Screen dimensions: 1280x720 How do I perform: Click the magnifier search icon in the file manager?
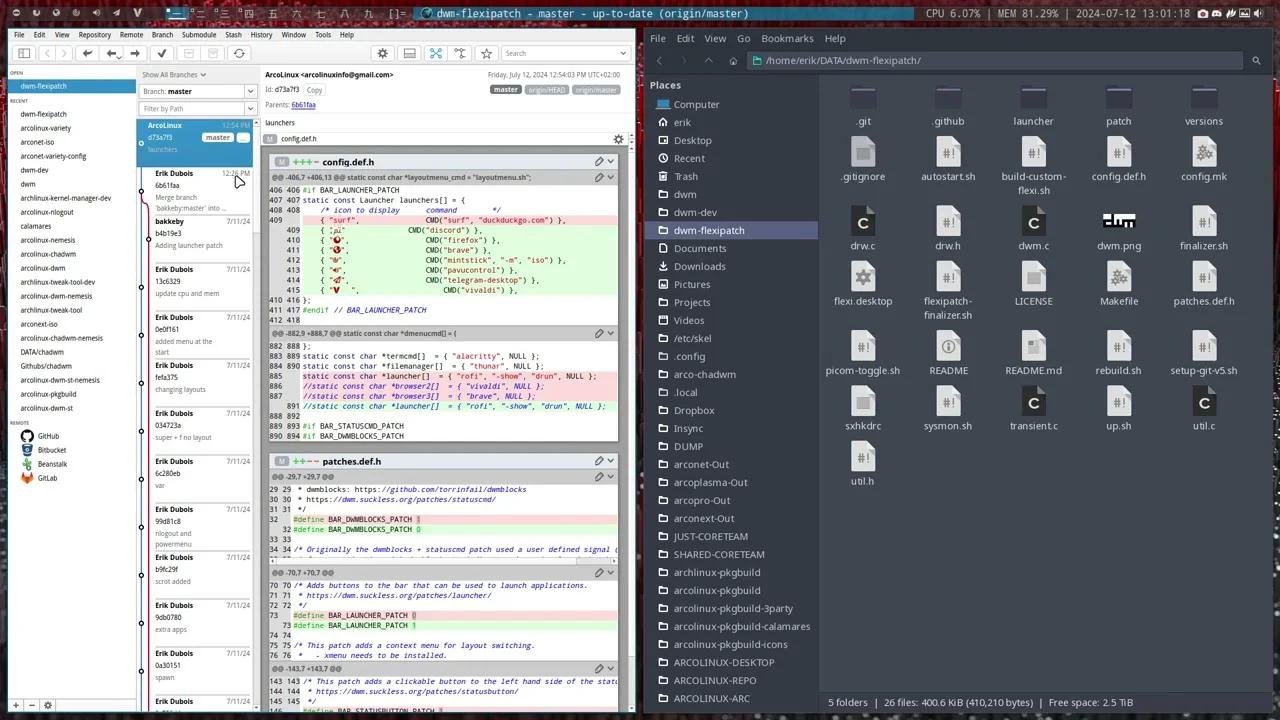pyautogui.click(x=1256, y=60)
